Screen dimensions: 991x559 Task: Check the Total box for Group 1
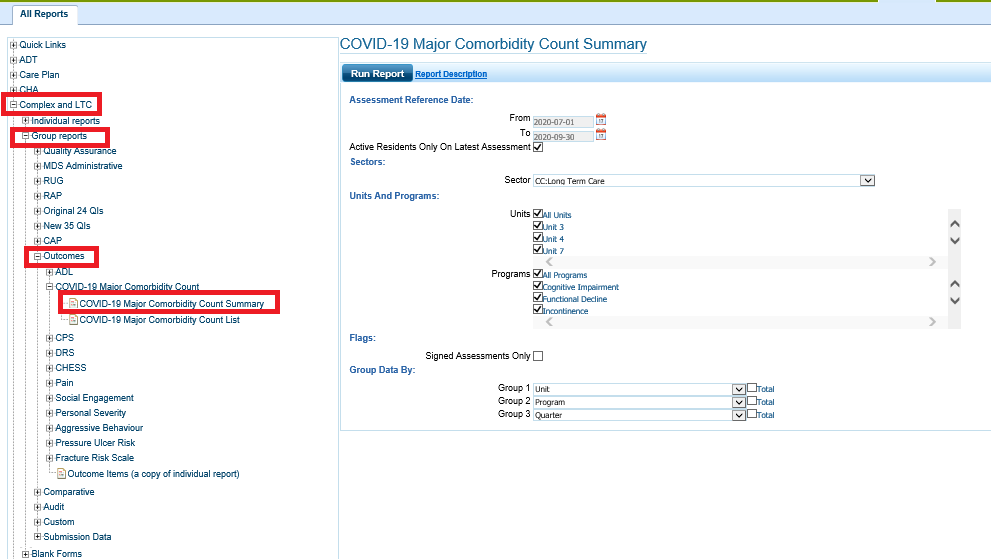click(752, 388)
